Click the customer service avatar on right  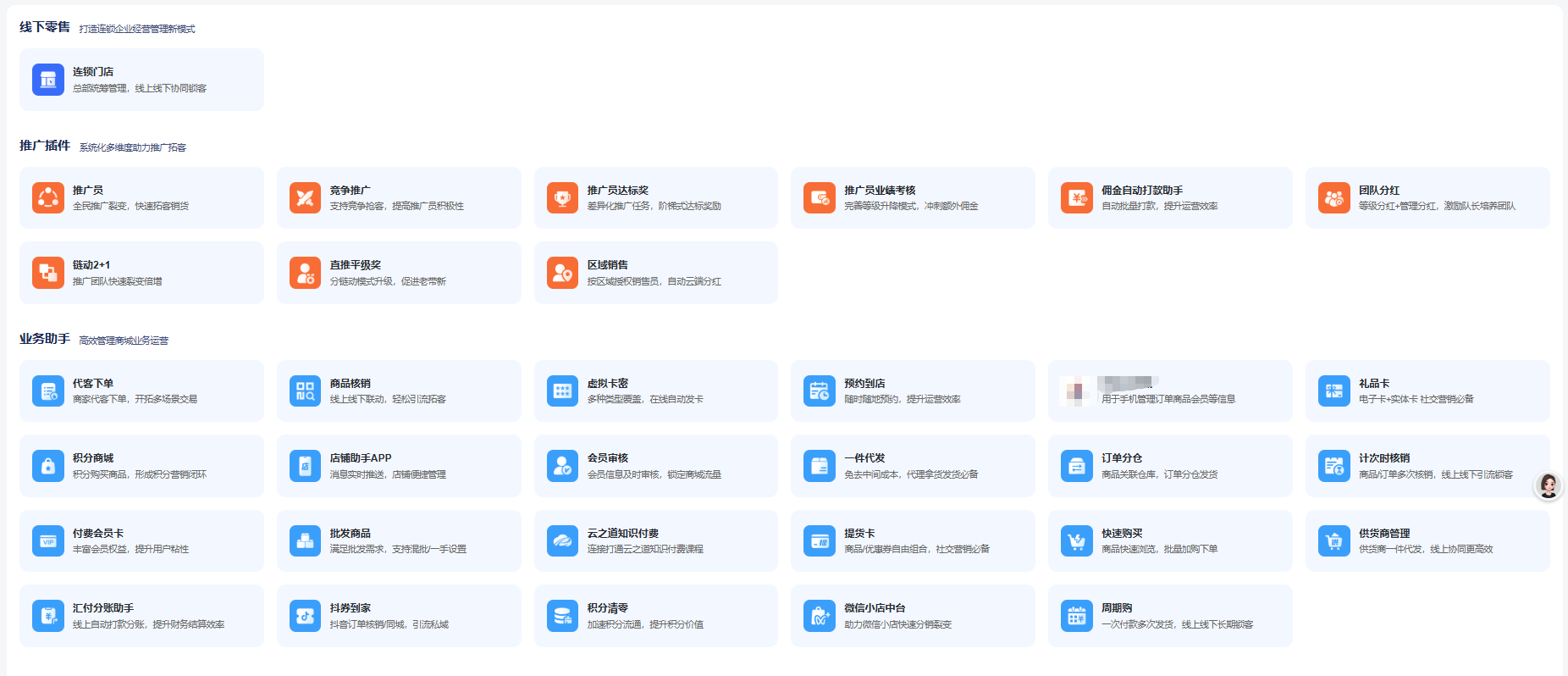[1549, 486]
